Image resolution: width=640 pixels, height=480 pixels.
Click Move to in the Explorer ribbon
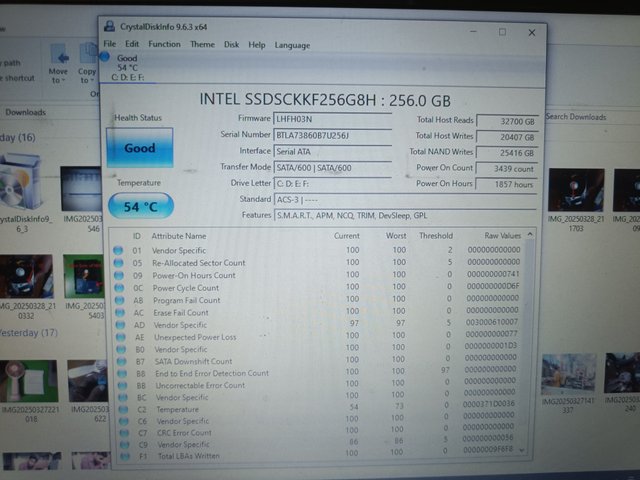[58, 64]
